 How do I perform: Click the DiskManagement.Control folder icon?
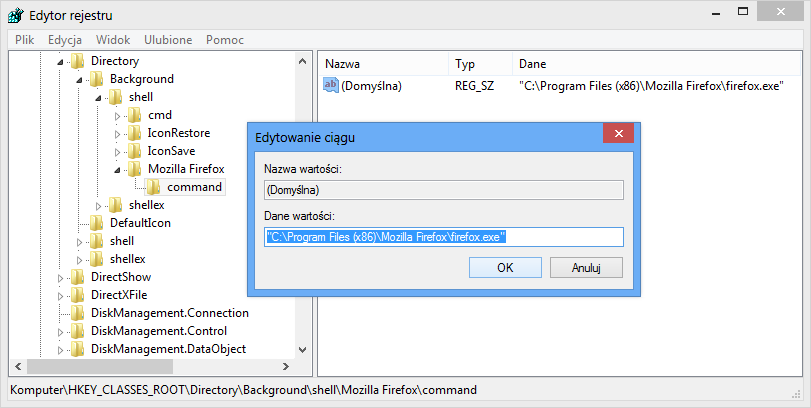(x=77, y=331)
